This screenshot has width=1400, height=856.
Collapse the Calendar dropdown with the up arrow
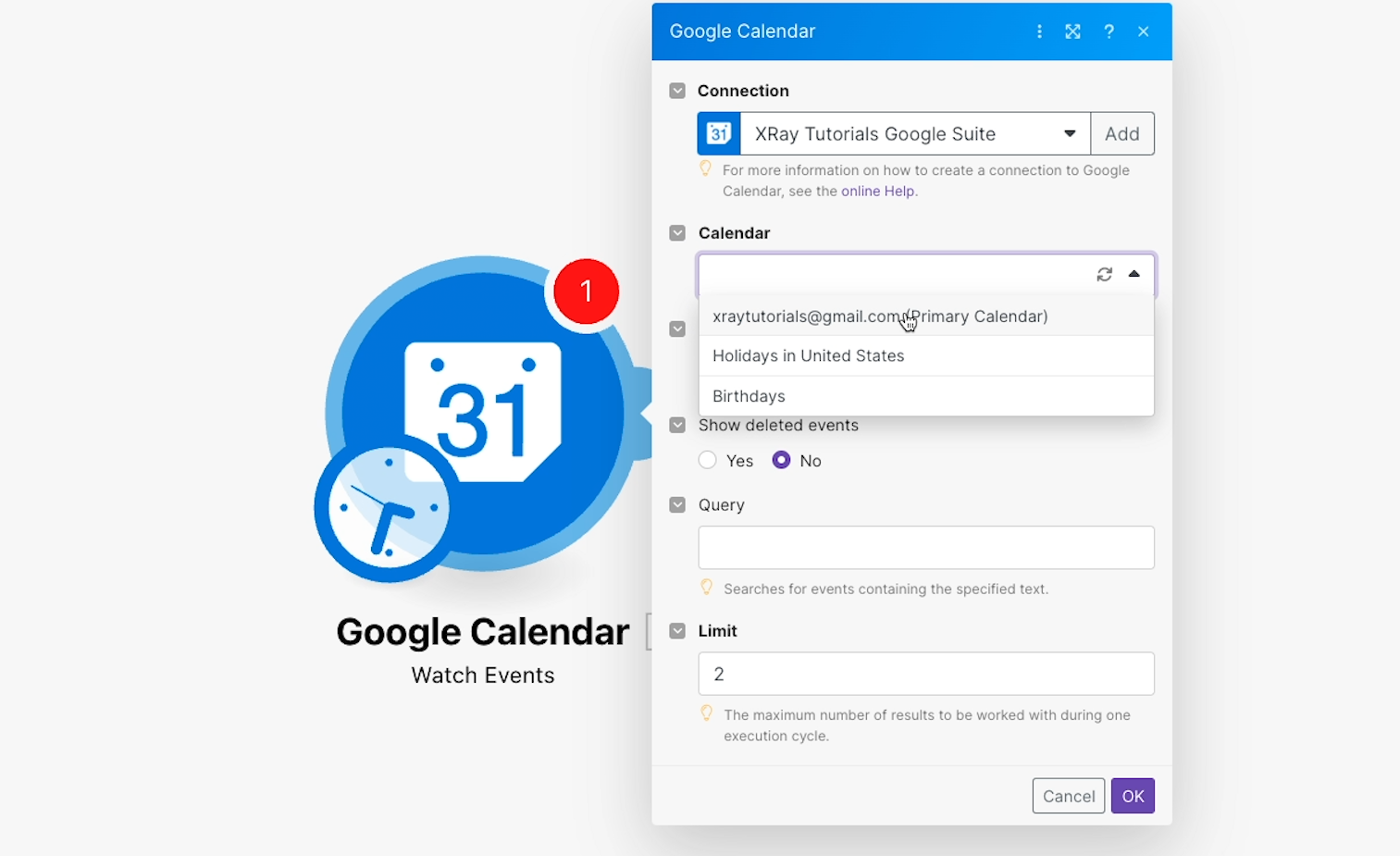(x=1134, y=274)
